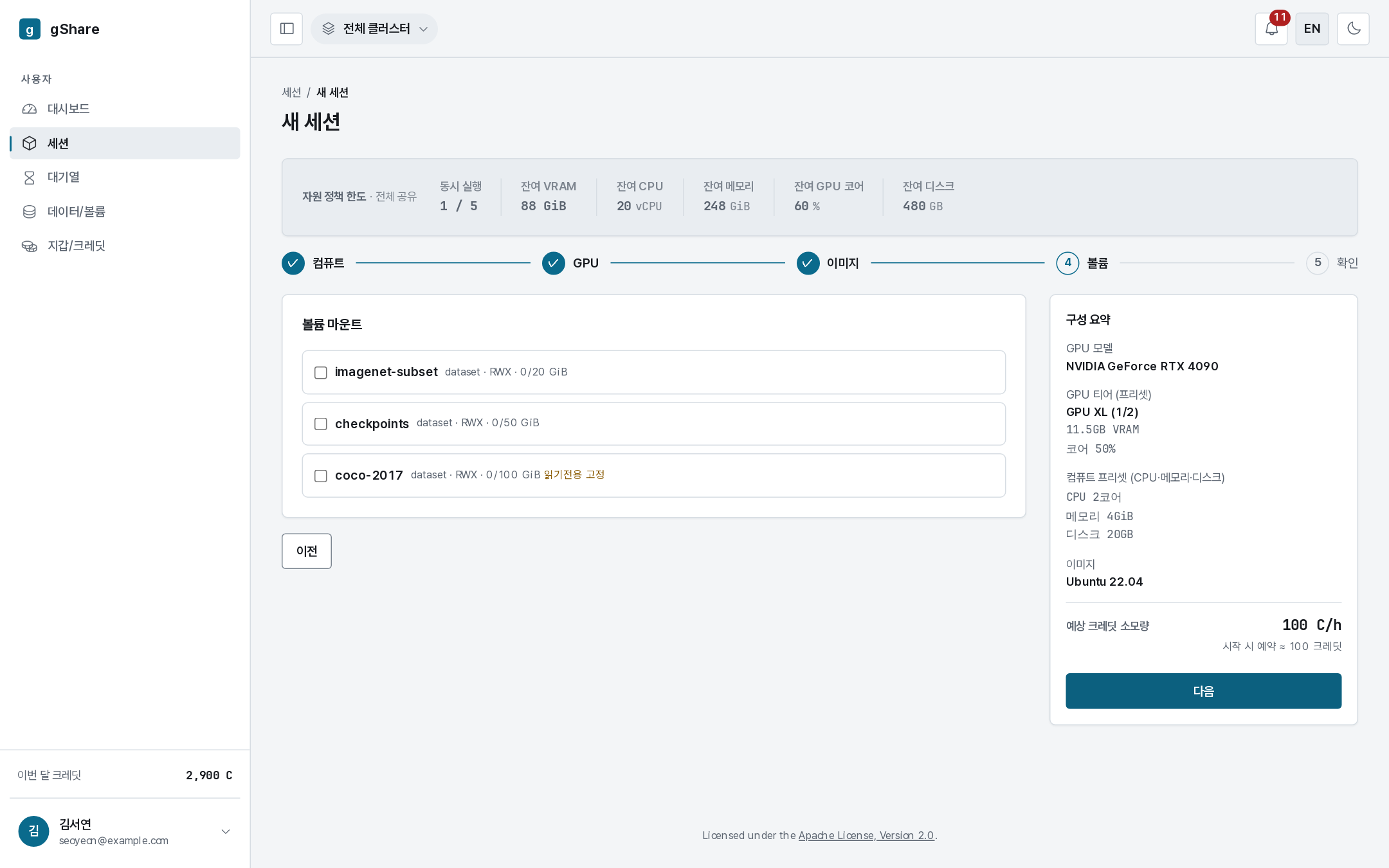Click the Ubuntu 22.04 image text
The image size is (1389, 868).
(1104, 582)
